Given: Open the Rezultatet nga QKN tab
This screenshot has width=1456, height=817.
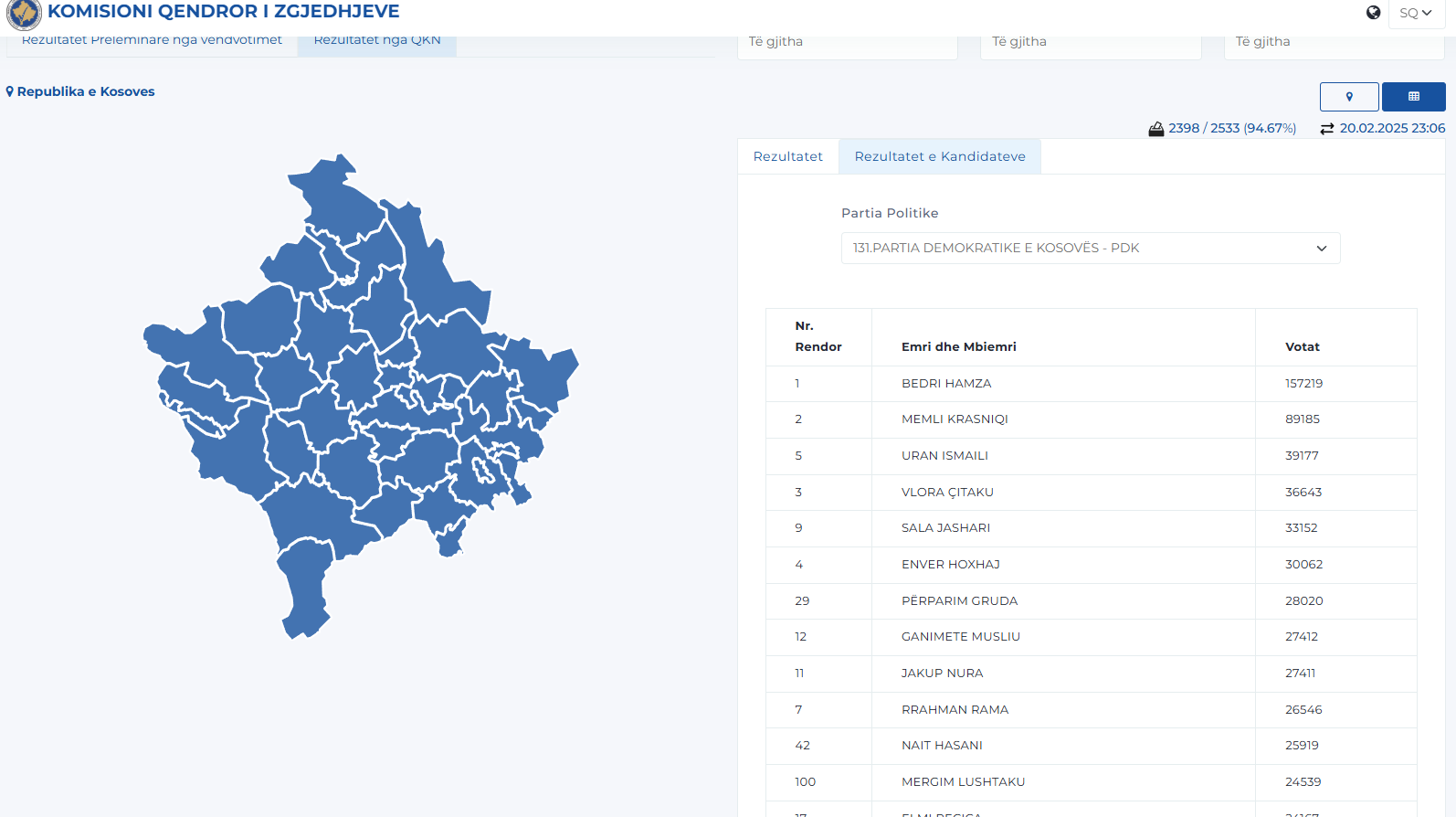Looking at the screenshot, I should (376, 42).
